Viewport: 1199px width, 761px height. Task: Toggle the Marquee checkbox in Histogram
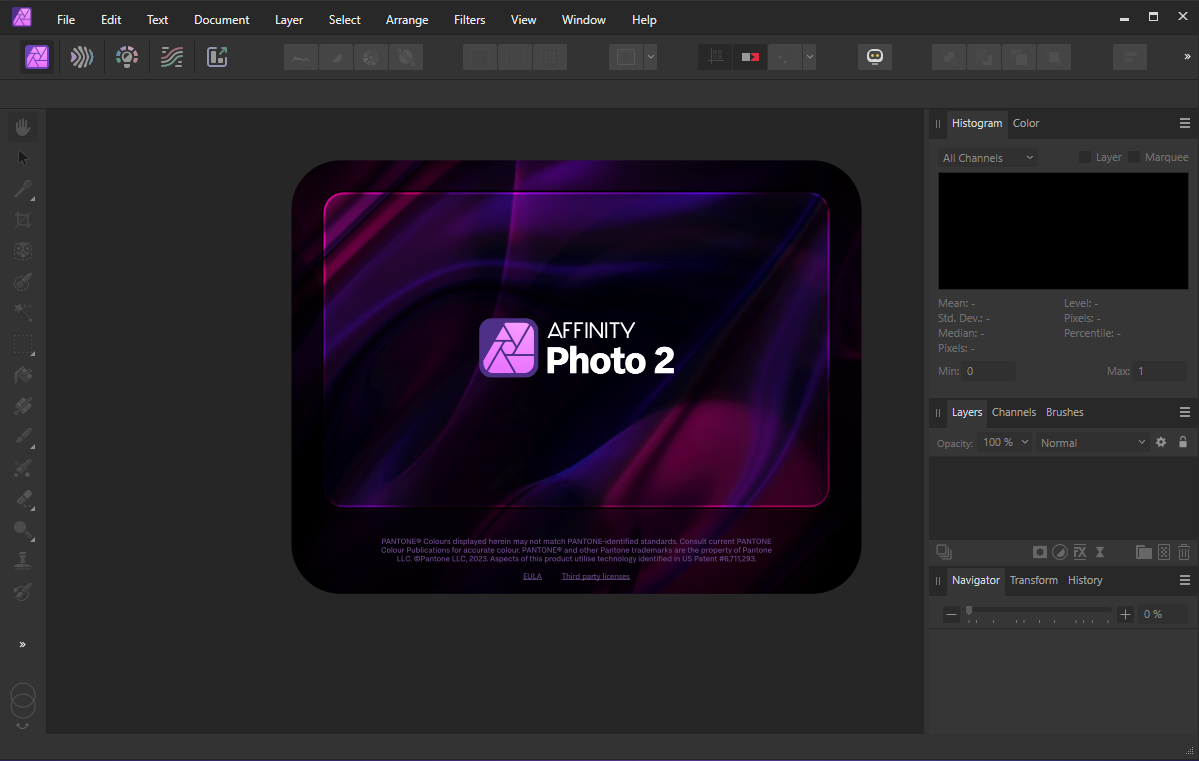[1134, 157]
